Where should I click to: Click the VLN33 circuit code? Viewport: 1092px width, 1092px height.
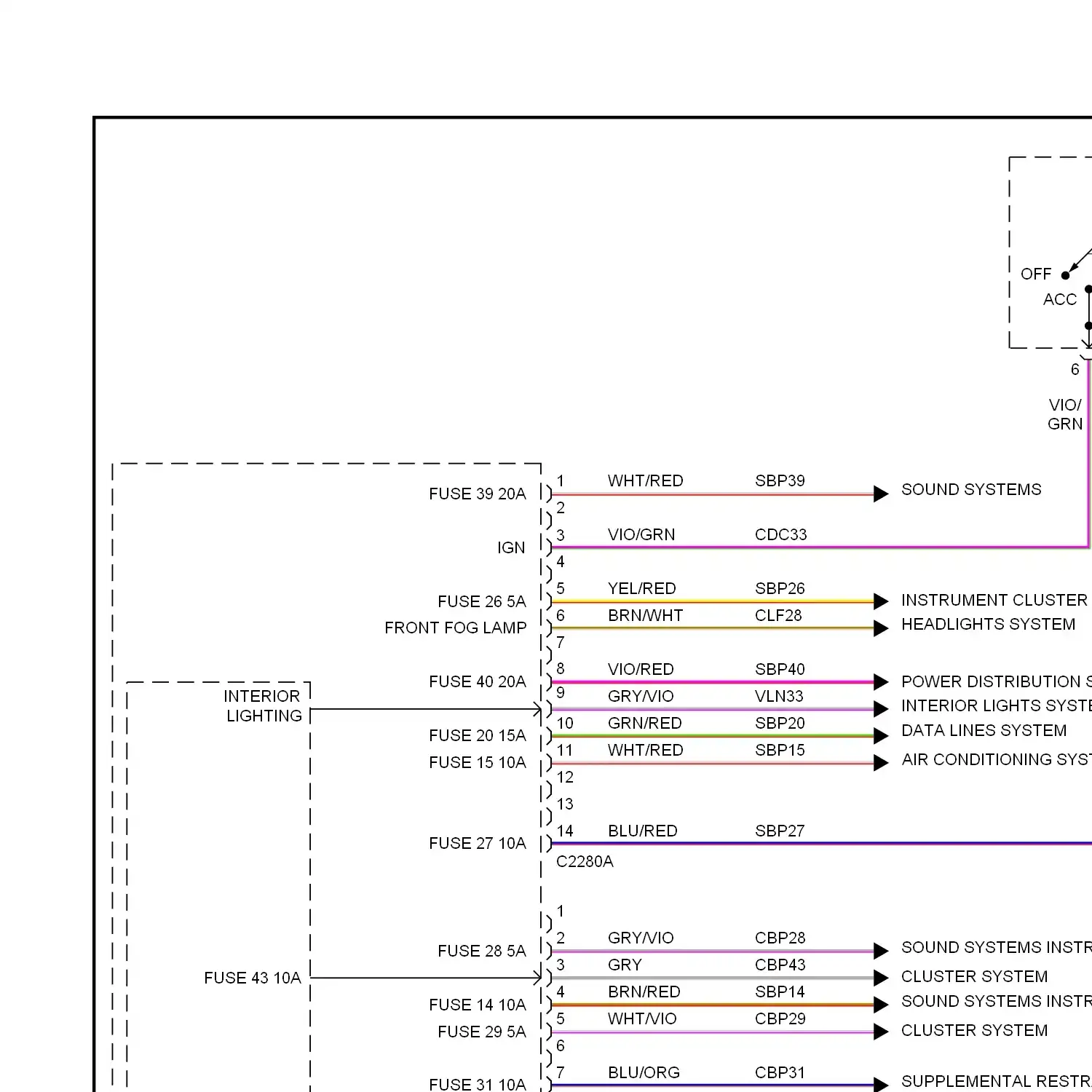point(779,696)
